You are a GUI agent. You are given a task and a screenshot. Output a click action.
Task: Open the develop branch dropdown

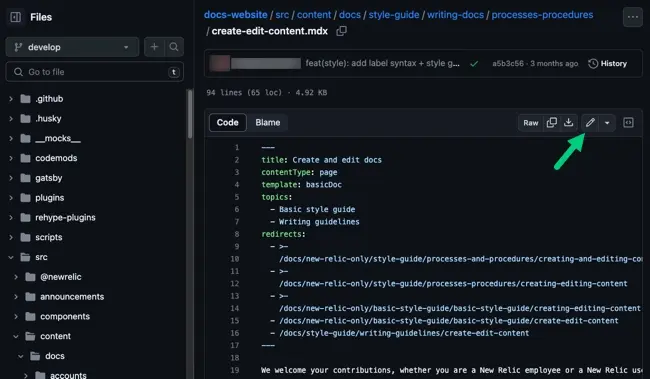pos(72,47)
